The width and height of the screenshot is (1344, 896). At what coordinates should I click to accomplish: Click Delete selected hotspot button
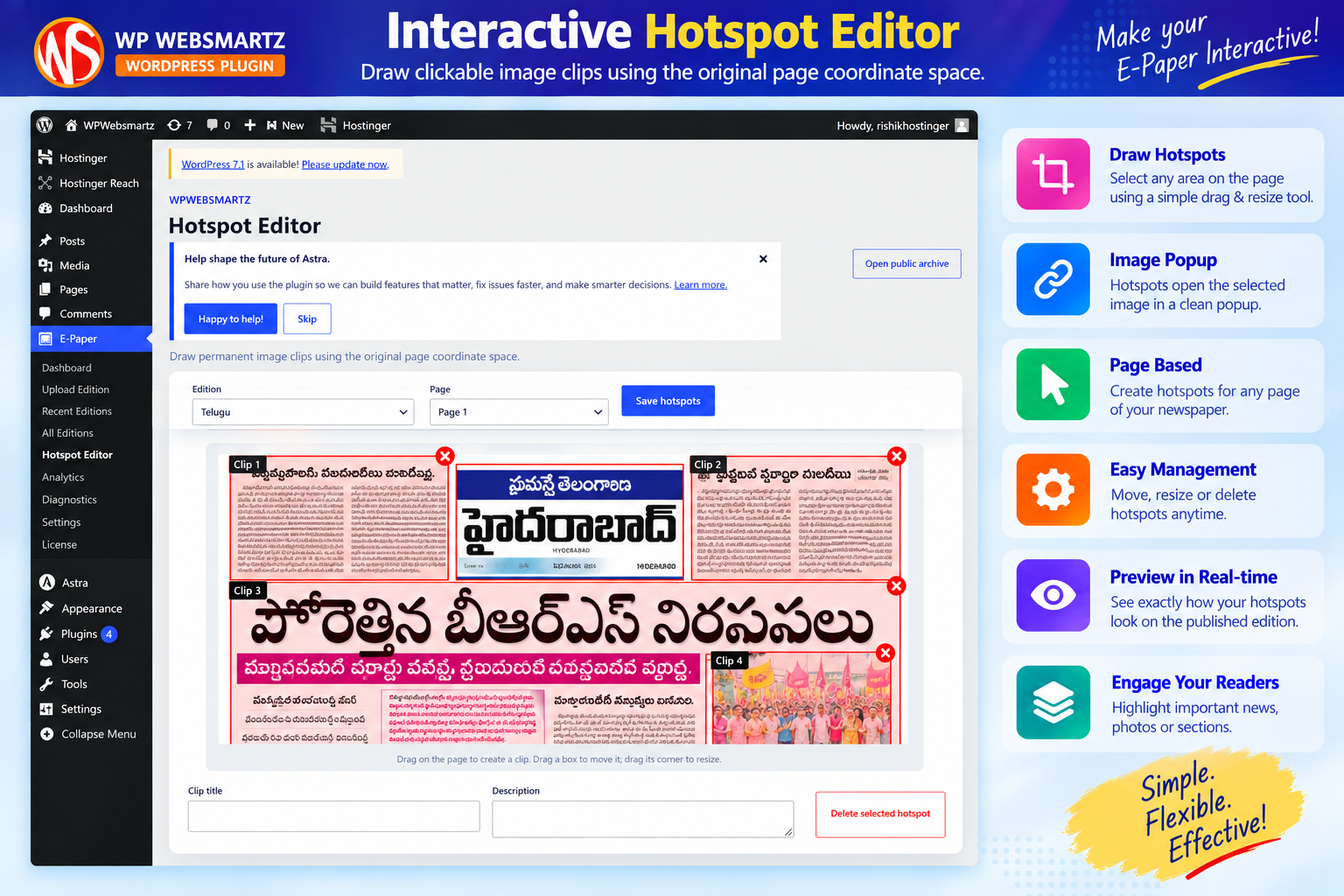click(880, 814)
